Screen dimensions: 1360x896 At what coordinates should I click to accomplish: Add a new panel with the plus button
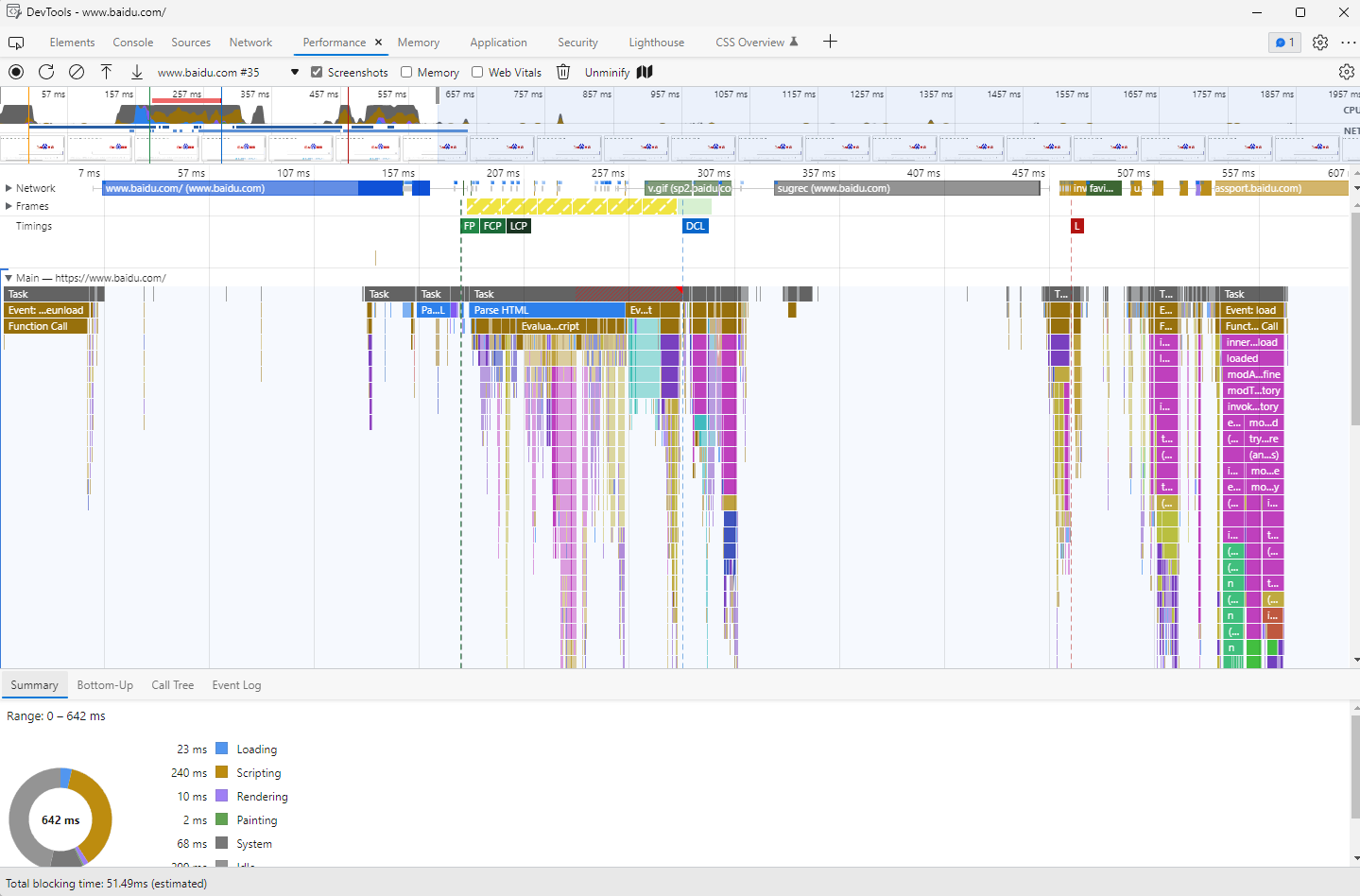tap(830, 43)
